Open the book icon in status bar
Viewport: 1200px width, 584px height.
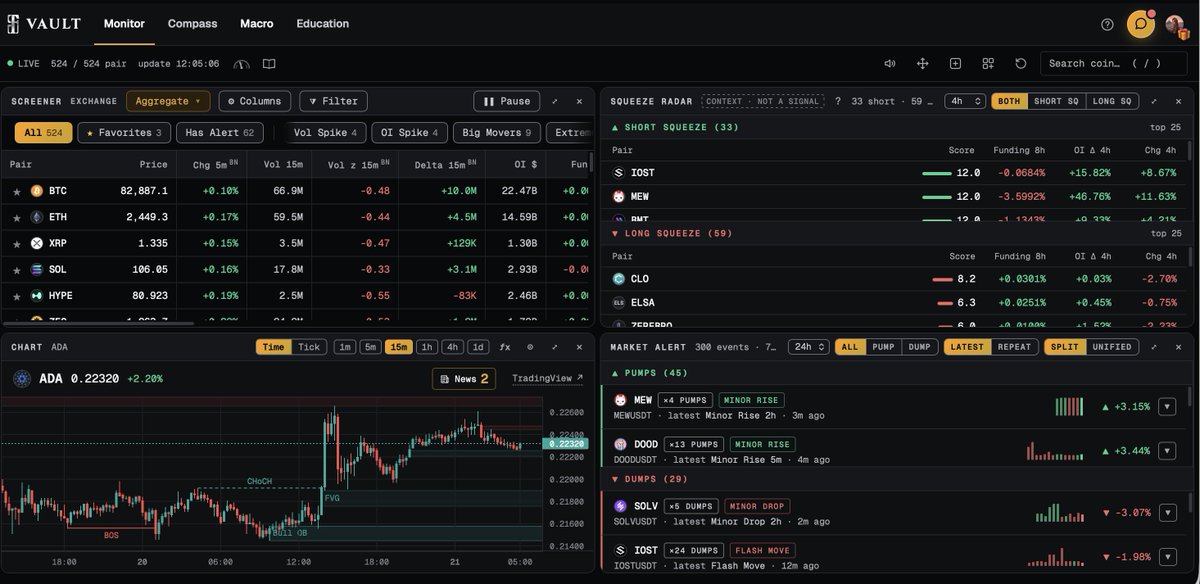coord(269,64)
